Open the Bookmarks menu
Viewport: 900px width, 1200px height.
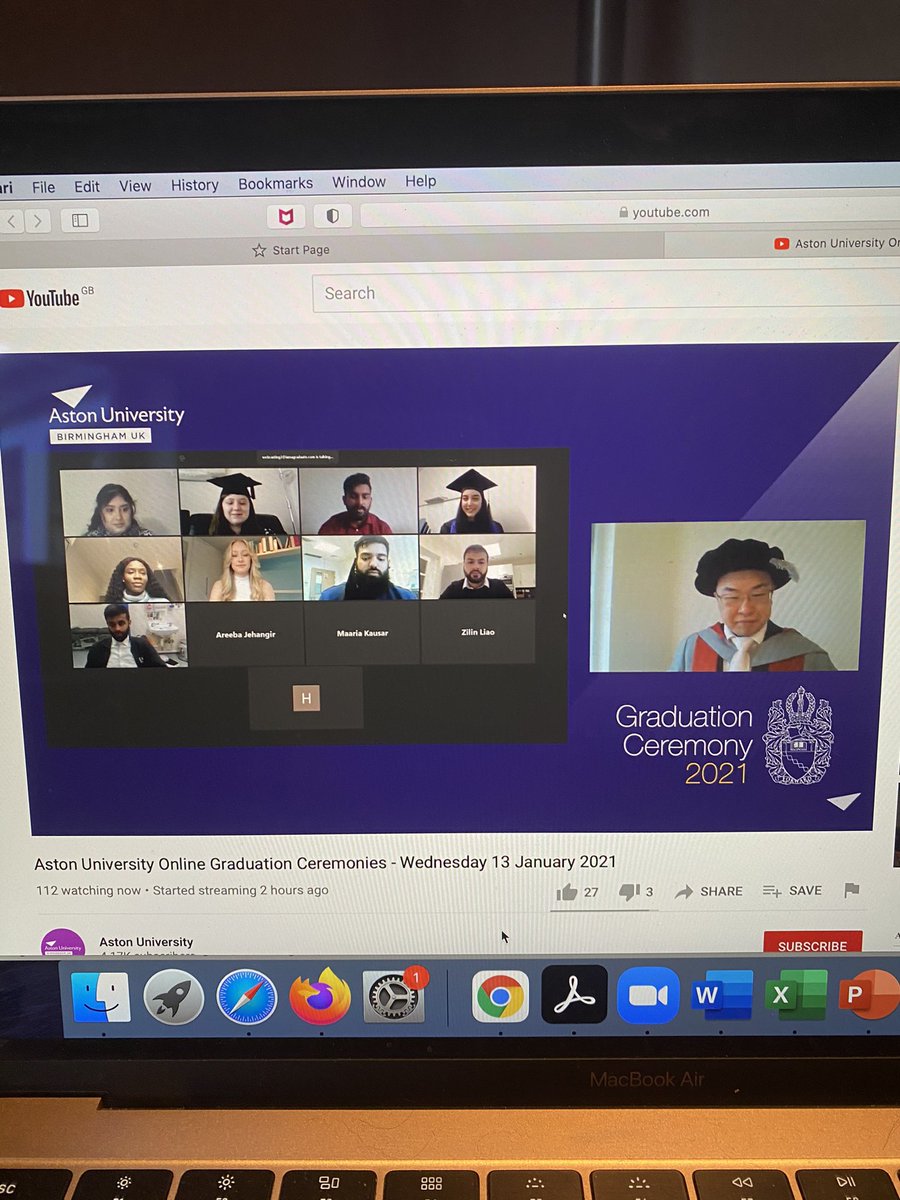275,184
